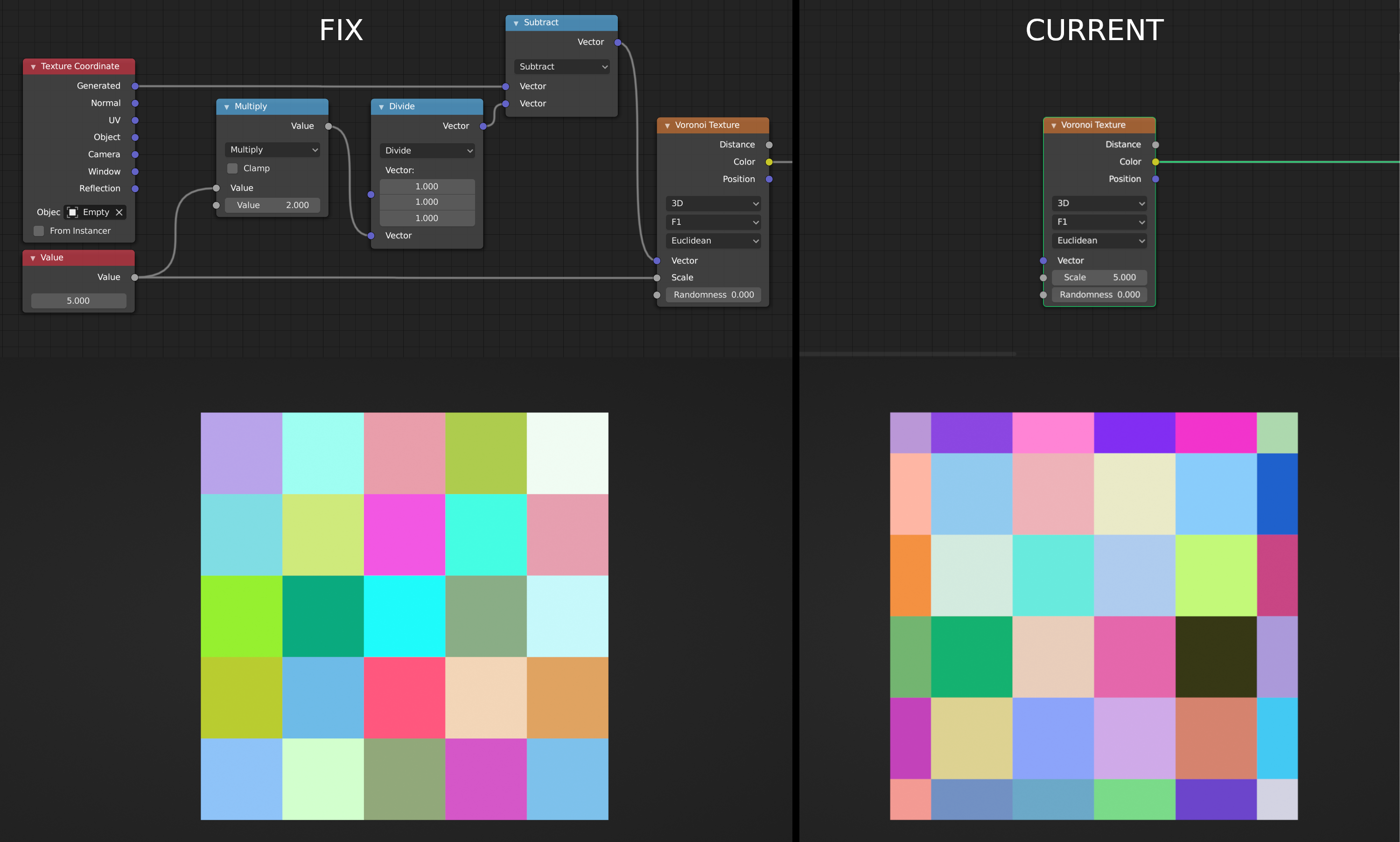
Task: Open the Divide operation dropdown
Action: click(x=427, y=151)
